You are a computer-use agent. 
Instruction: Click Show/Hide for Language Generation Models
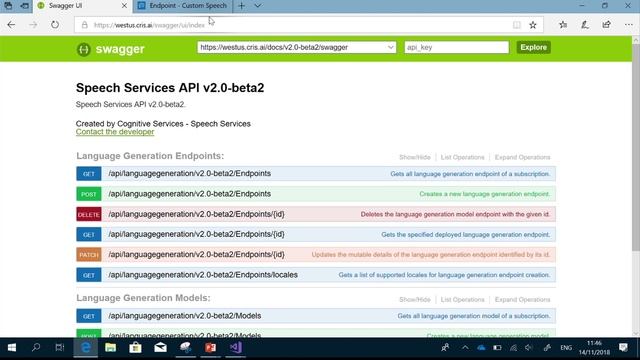coord(414,300)
